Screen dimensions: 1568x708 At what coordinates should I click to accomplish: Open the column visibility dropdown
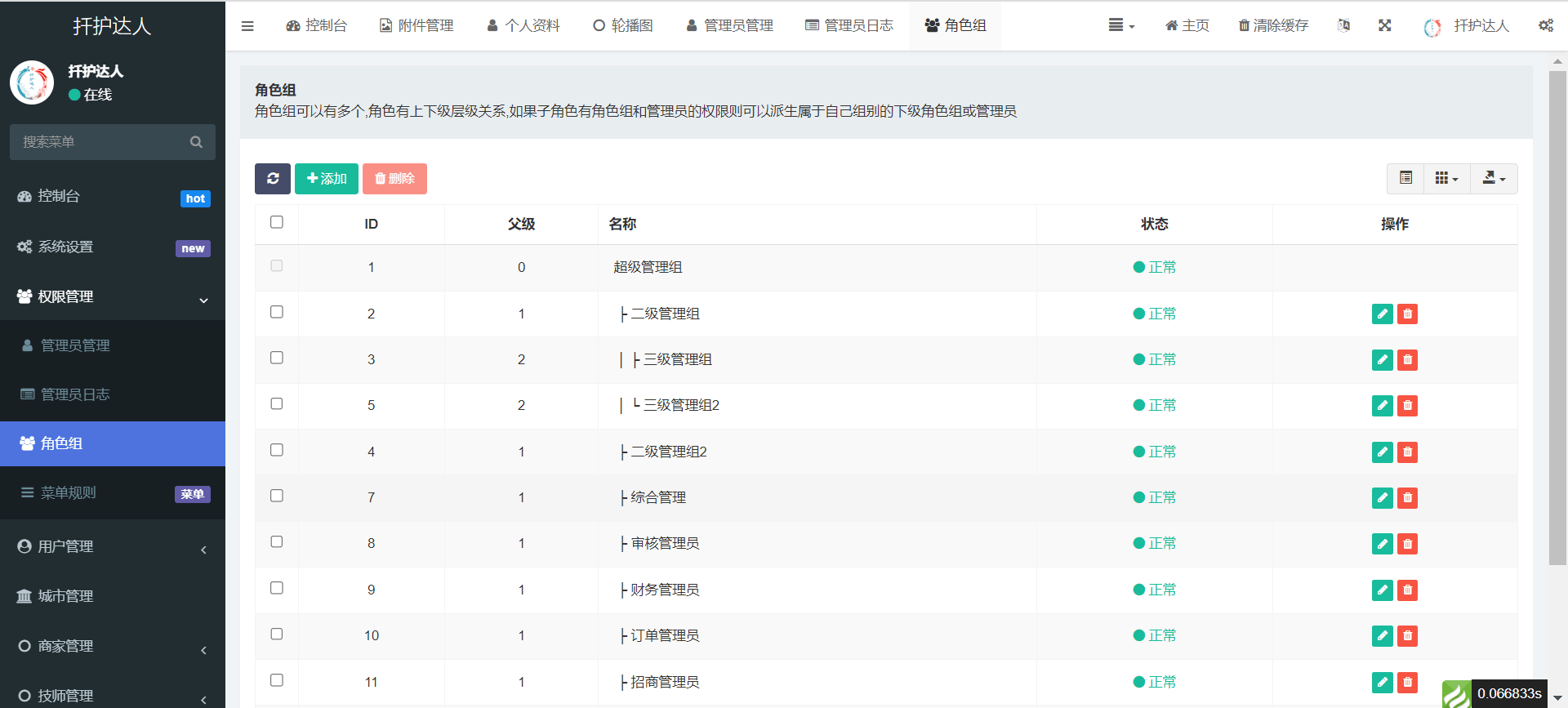click(1446, 179)
